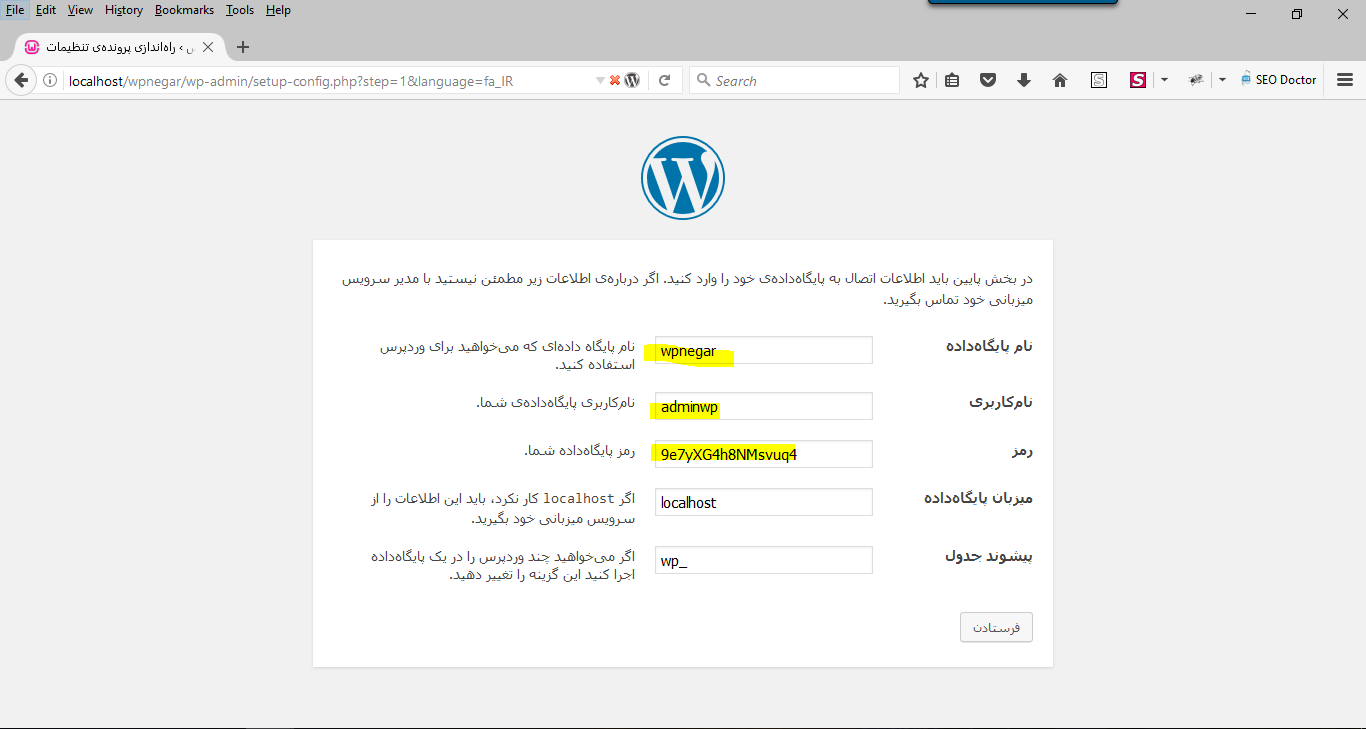Click the username field containing adminwp
The height and width of the screenshot is (729, 1366).
pyautogui.click(x=764, y=406)
